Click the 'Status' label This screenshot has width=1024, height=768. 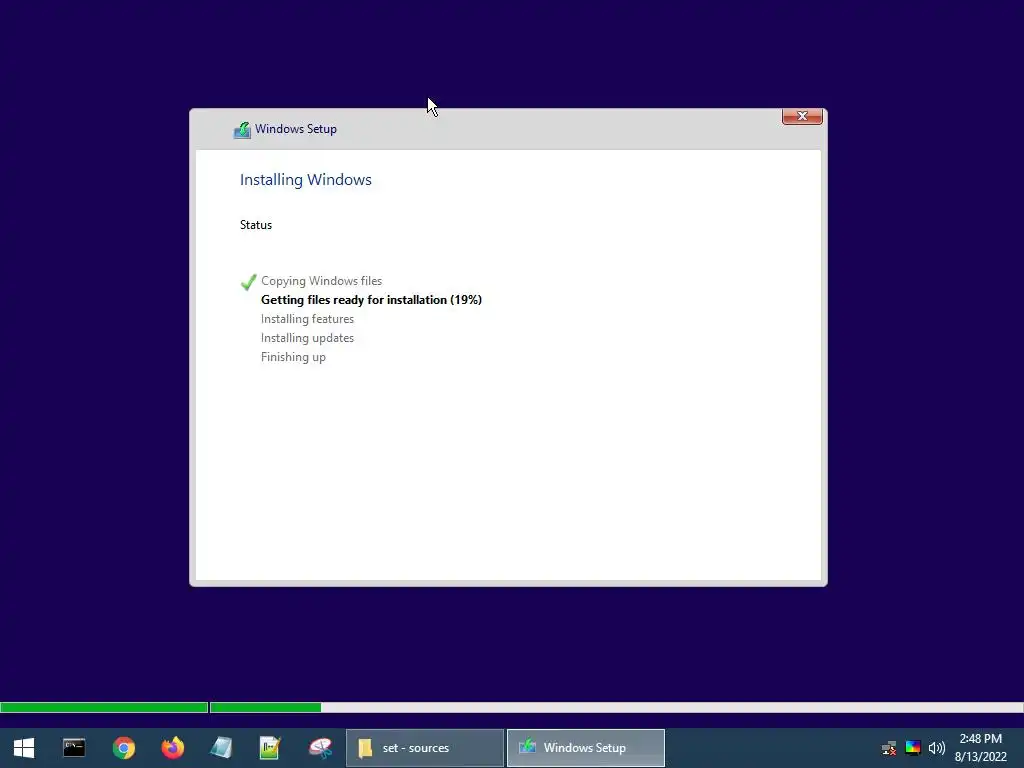coord(255,225)
